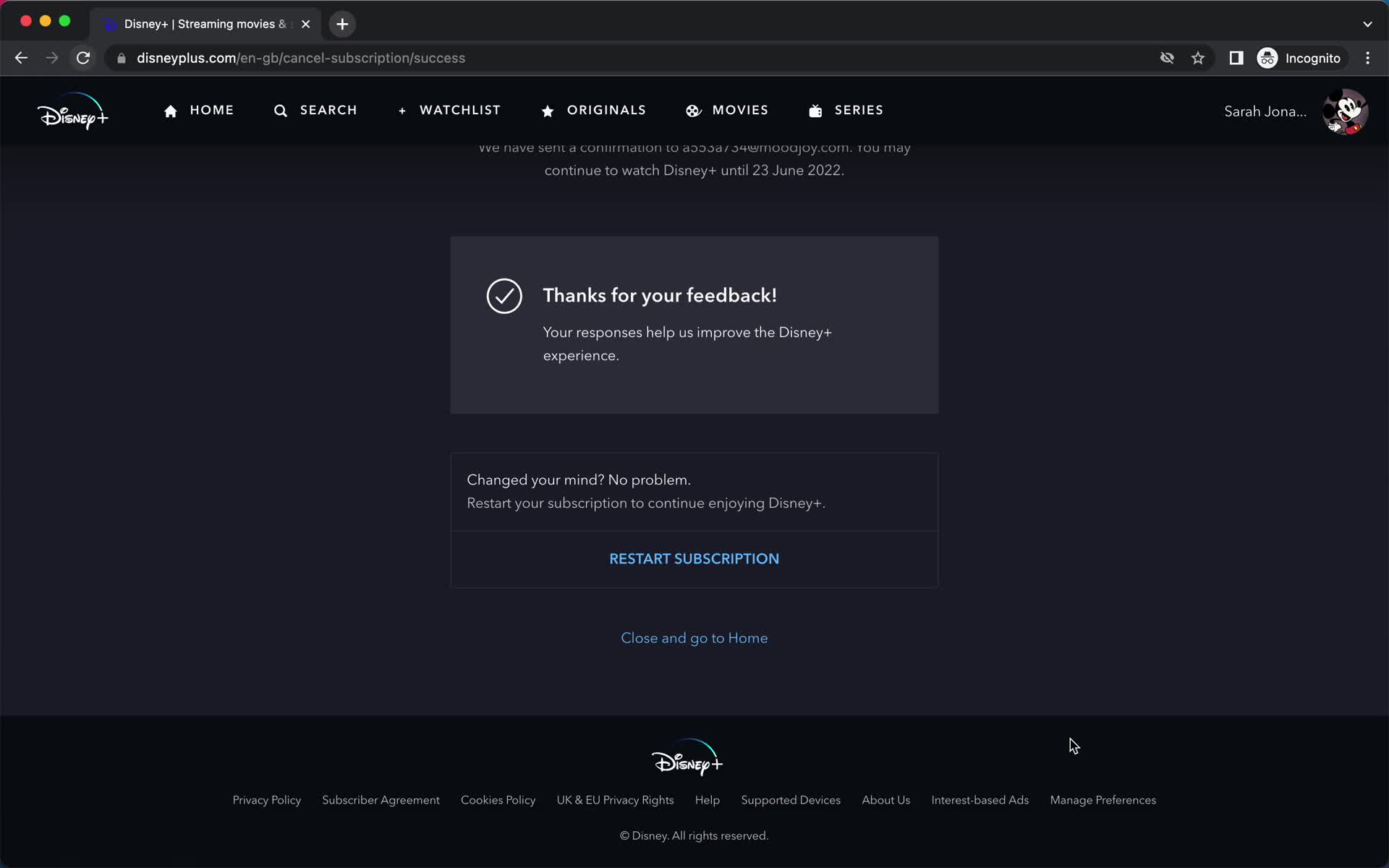Open the Movies section
This screenshot has height=868, width=1389.
tap(727, 110)
